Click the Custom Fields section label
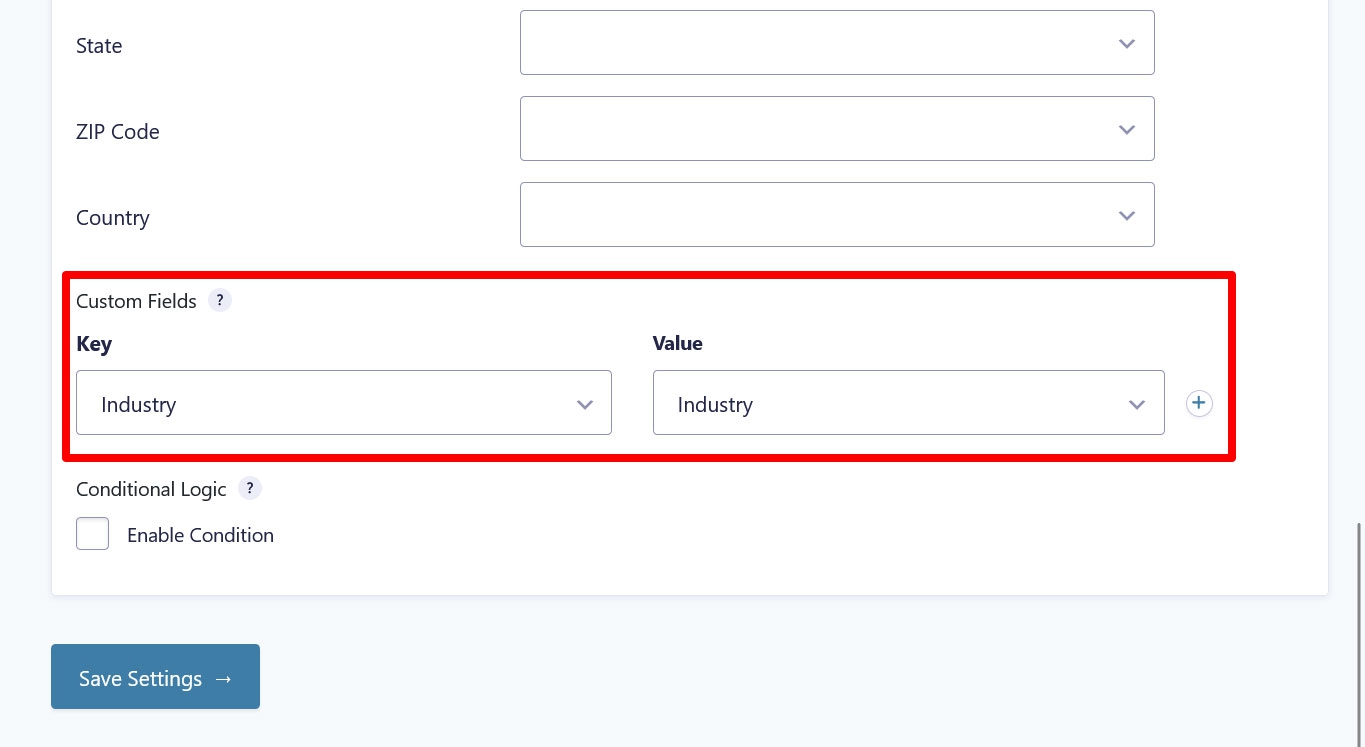 pyautogui.click(x=136, y=301)
